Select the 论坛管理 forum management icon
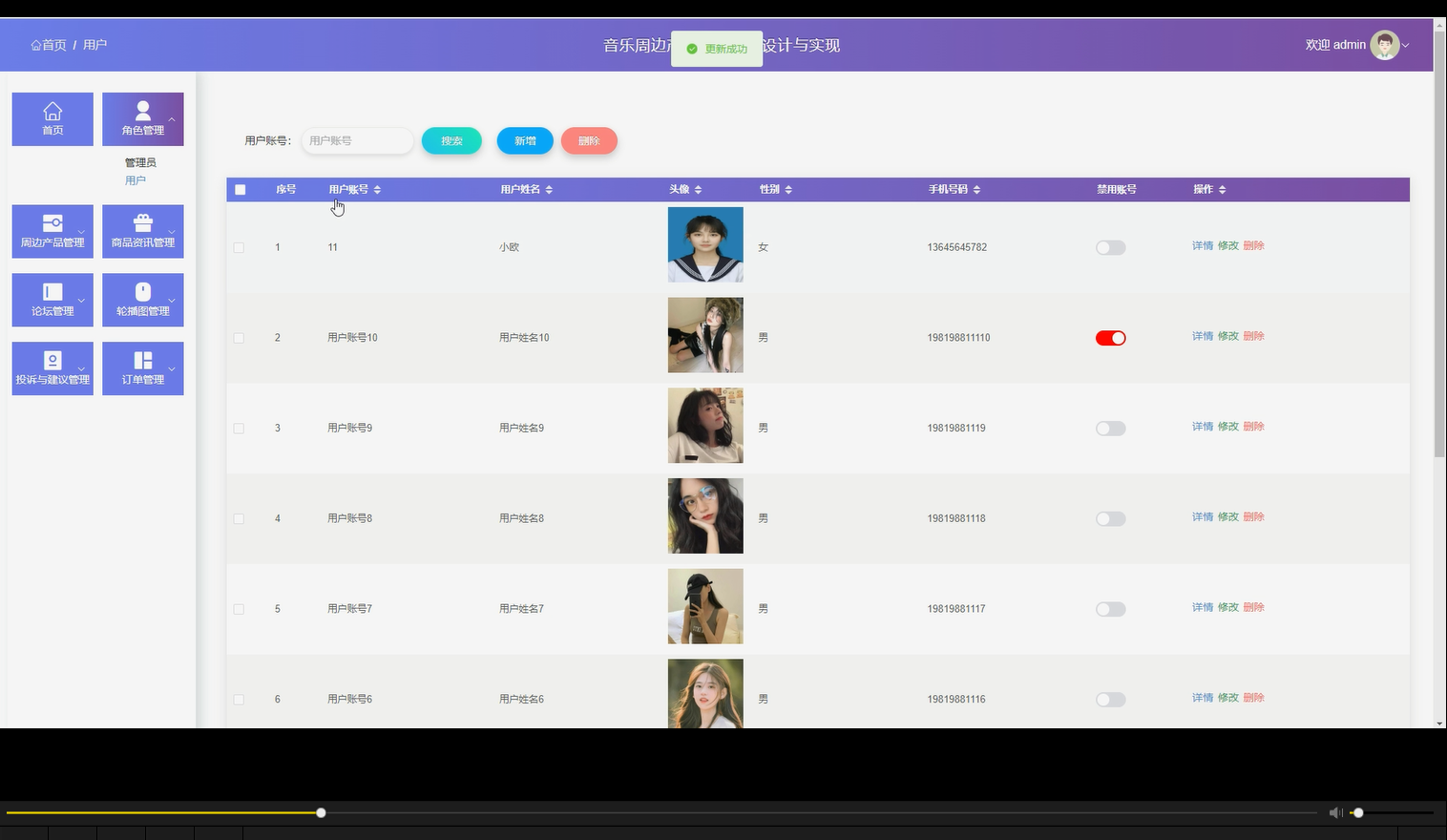1447x840 pixels. [52, 300]
